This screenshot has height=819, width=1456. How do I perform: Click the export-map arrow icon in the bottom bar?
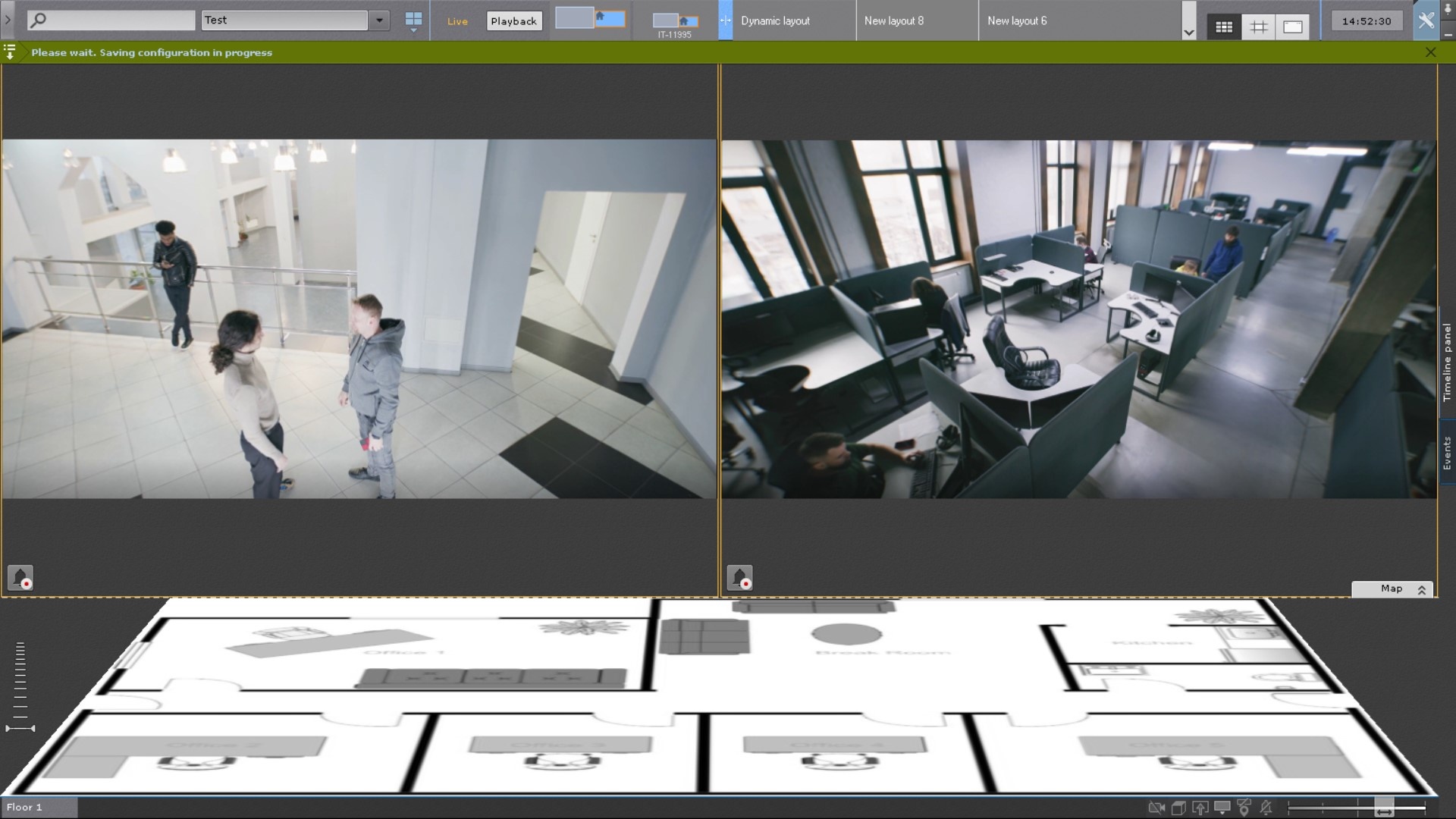(1200, 808)
